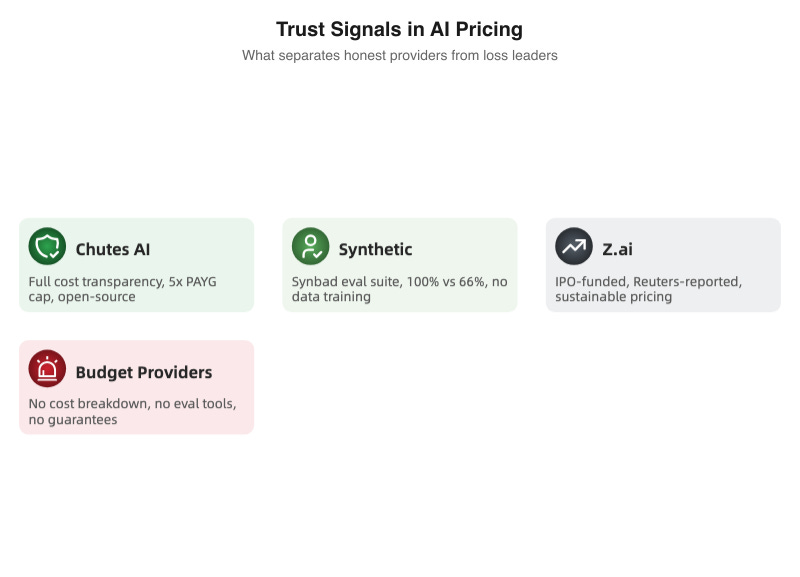This screenshot has height=577, width=800.
Task: Click the honest providers subtitle text
Action: [399, 56]
